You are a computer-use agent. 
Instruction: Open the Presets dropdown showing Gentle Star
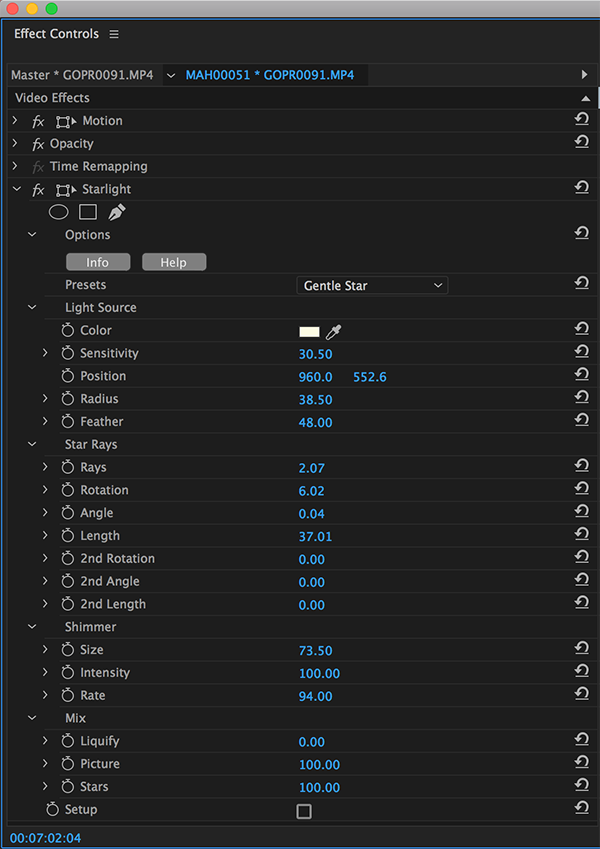(372, 286)
